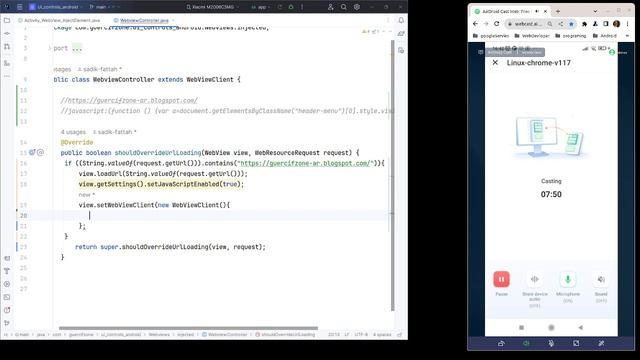Click the Share icon in Chrome address bar
The width and height of the screenshot is (640, 360).
tap(561, 24)
